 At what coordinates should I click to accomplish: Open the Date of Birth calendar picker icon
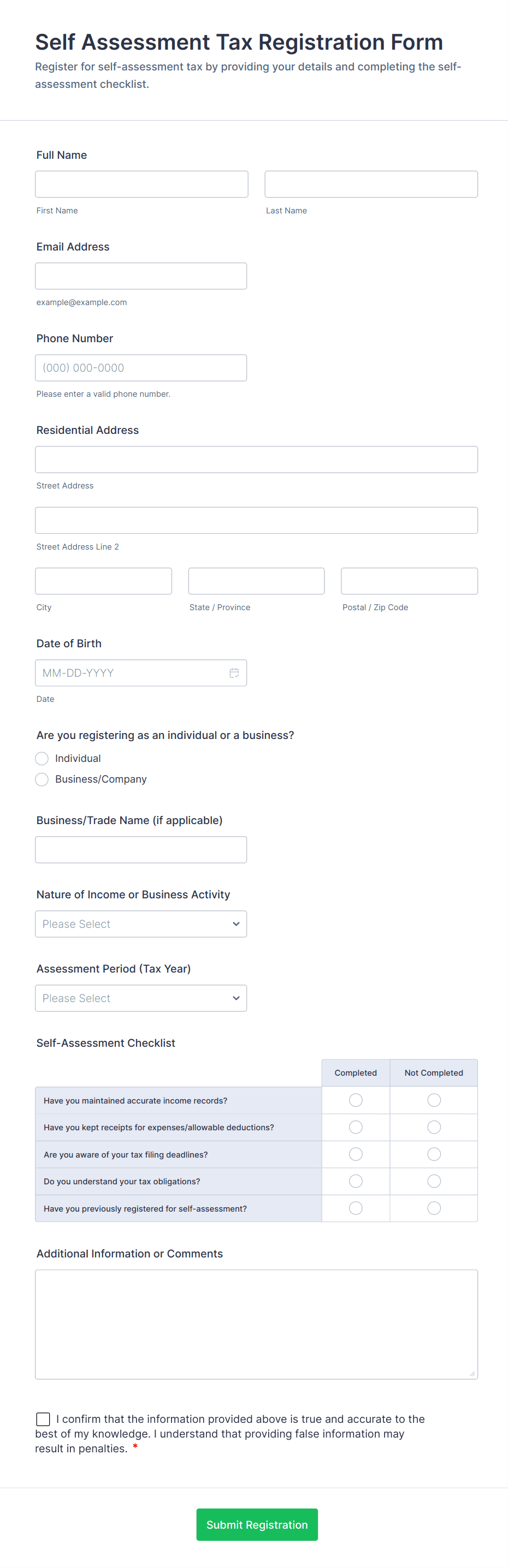coord(234,672)
